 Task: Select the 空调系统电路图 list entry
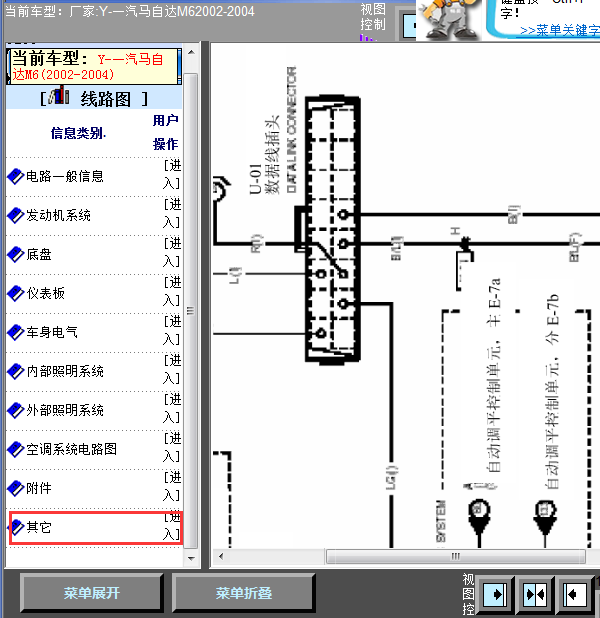pos(71,449)
